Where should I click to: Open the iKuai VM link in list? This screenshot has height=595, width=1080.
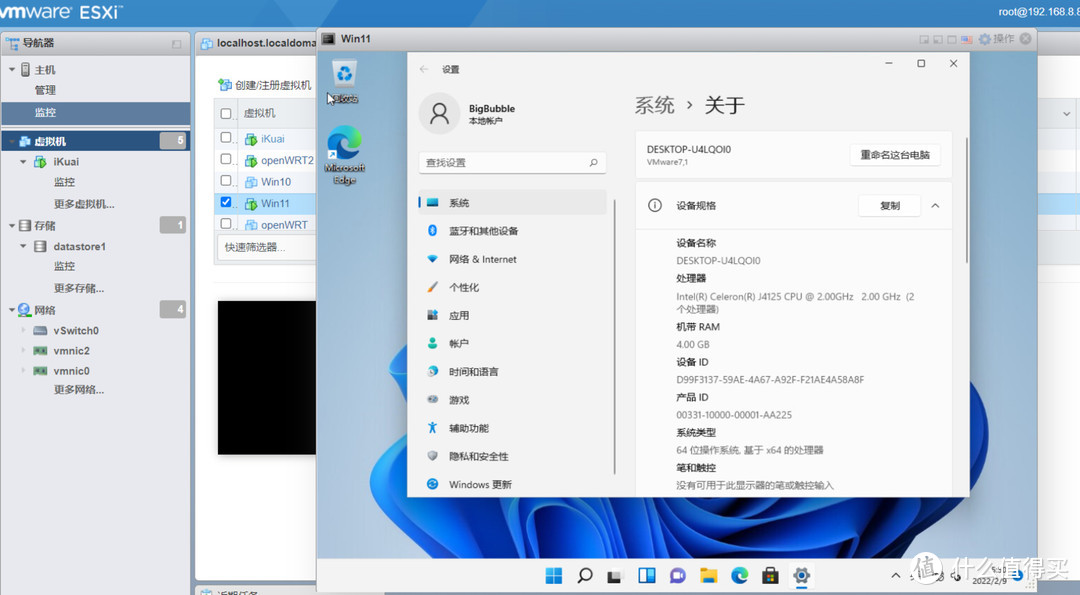(273, 138)
